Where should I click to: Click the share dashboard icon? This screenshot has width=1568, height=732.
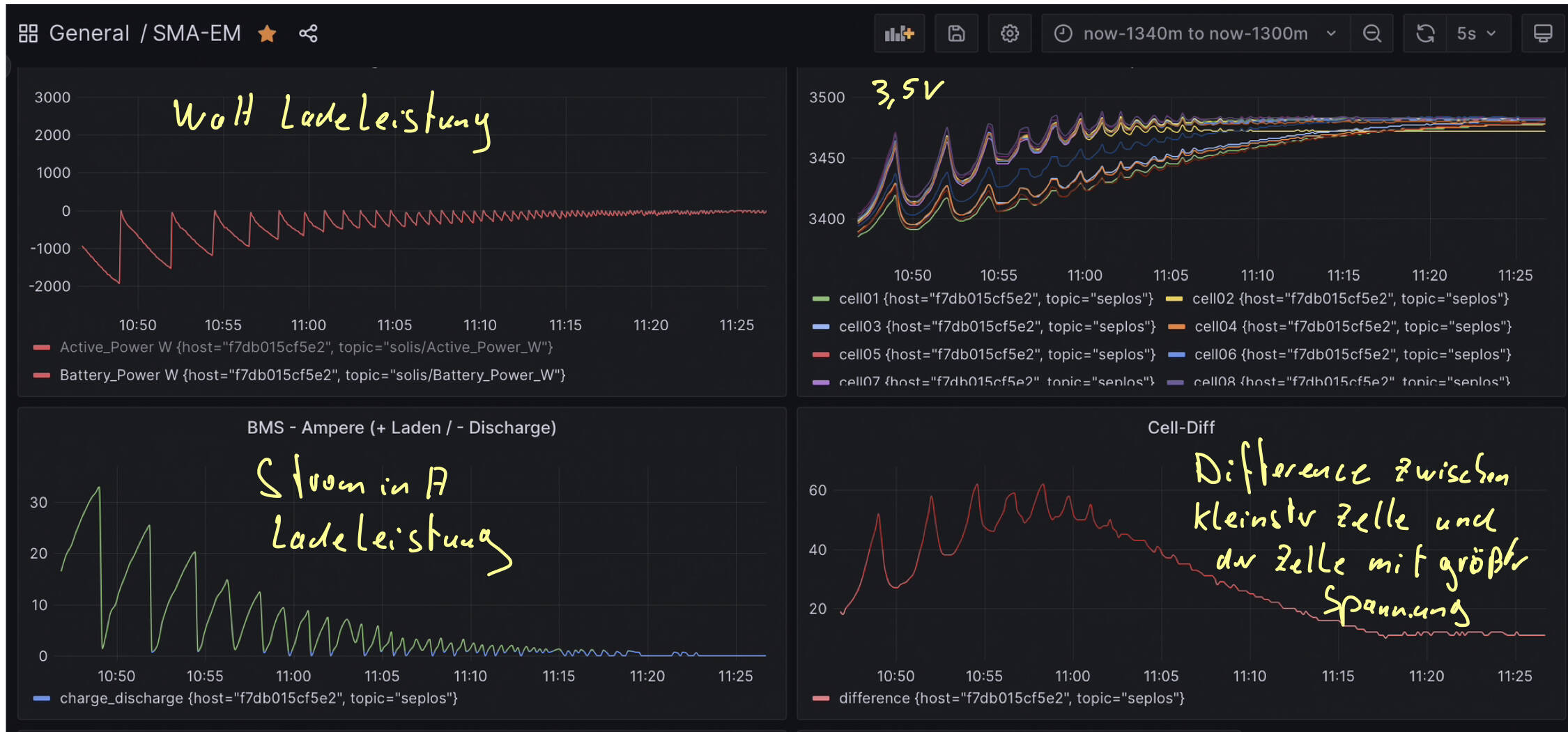tap(308, 33)
